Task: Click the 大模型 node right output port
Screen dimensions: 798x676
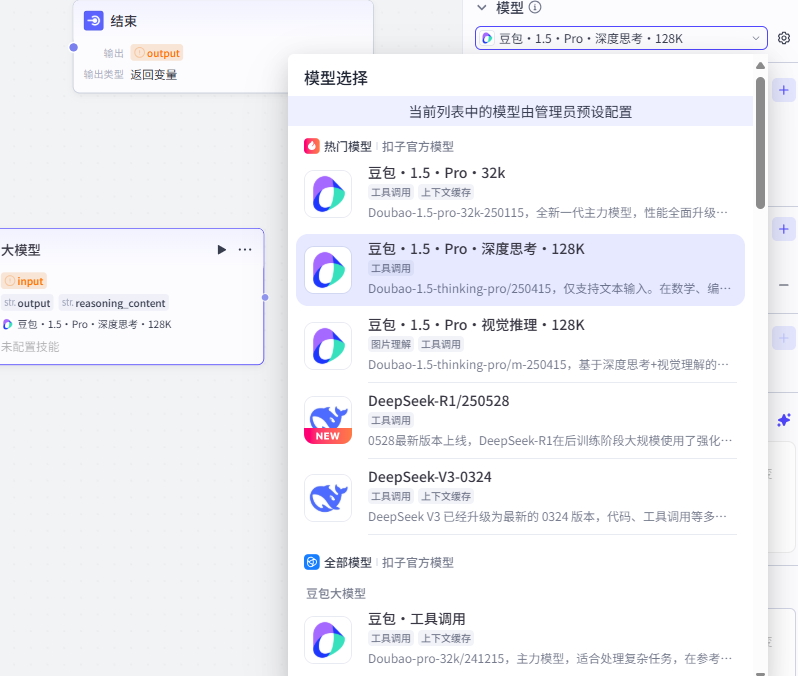Action: pos(265,297)
